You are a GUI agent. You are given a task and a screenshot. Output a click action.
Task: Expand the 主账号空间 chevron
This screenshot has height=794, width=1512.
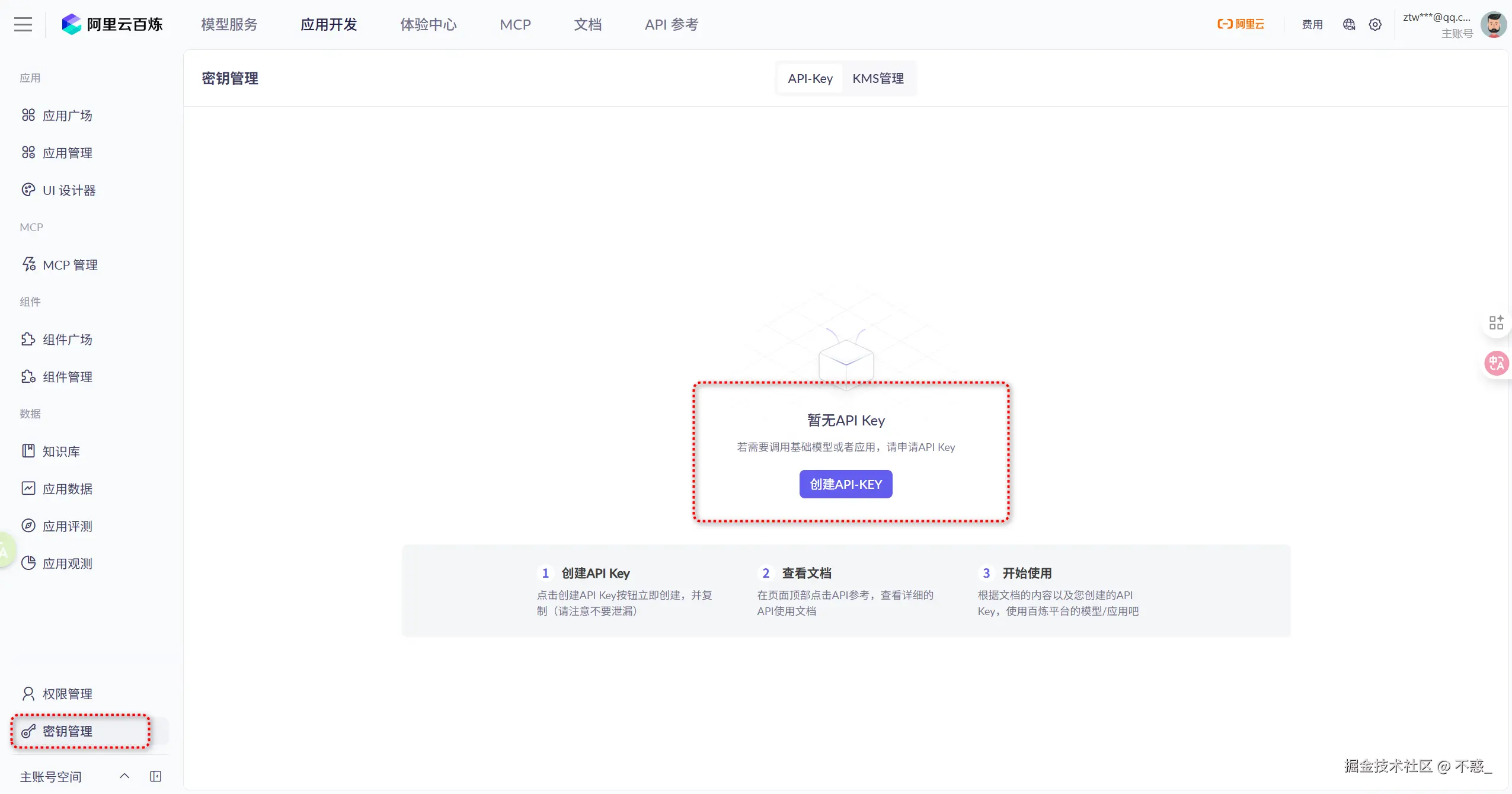click(124, 776)
